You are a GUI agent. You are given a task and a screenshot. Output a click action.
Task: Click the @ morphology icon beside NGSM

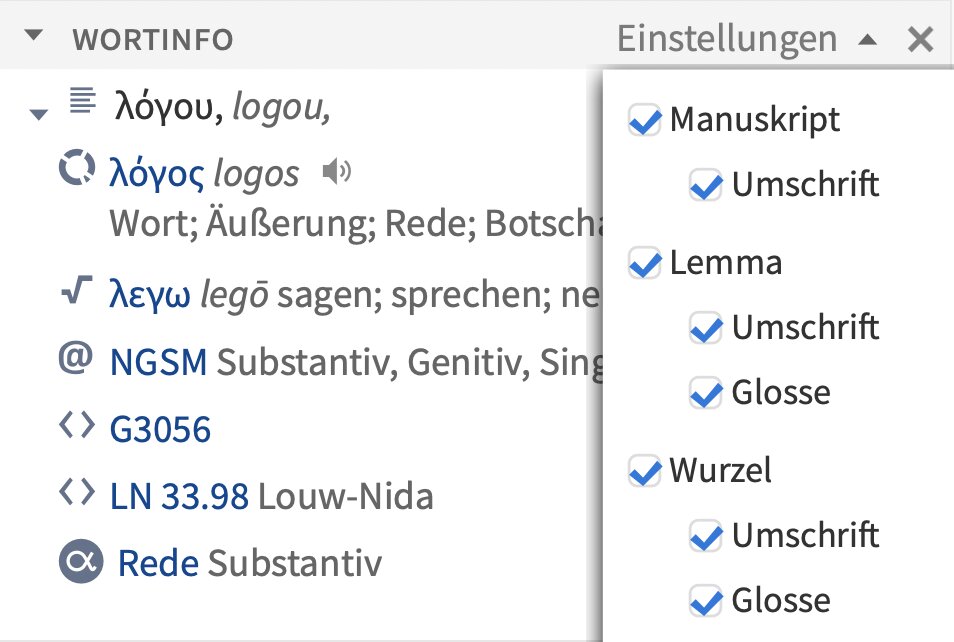(76, 357)
